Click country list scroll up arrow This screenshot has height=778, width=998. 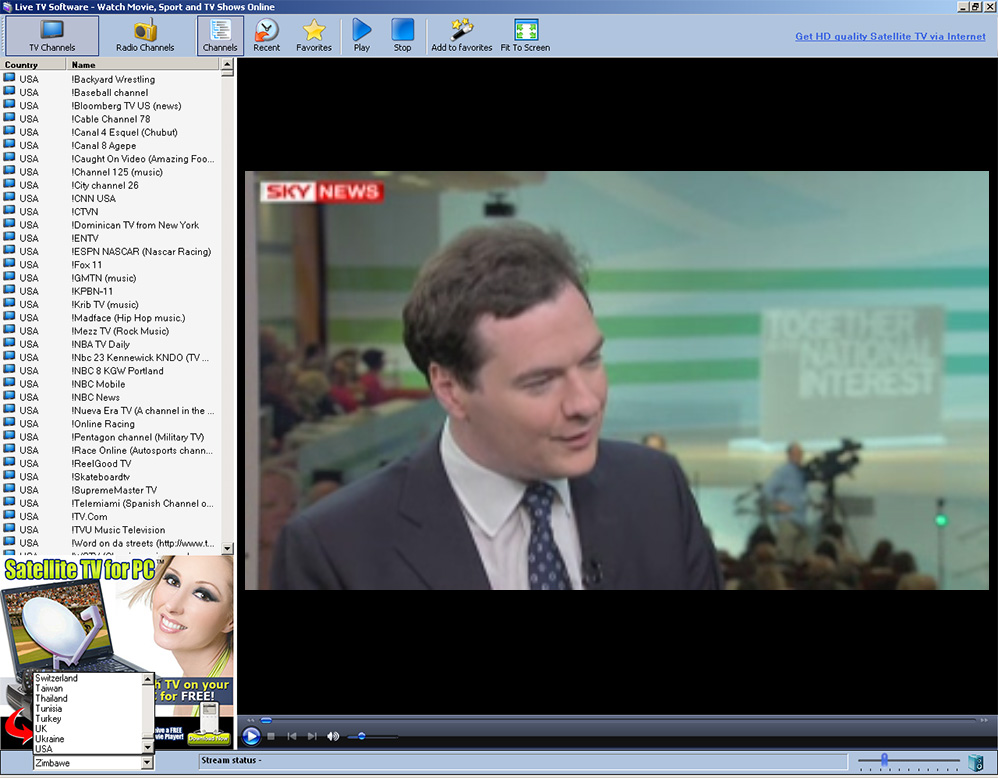point(148,679)
